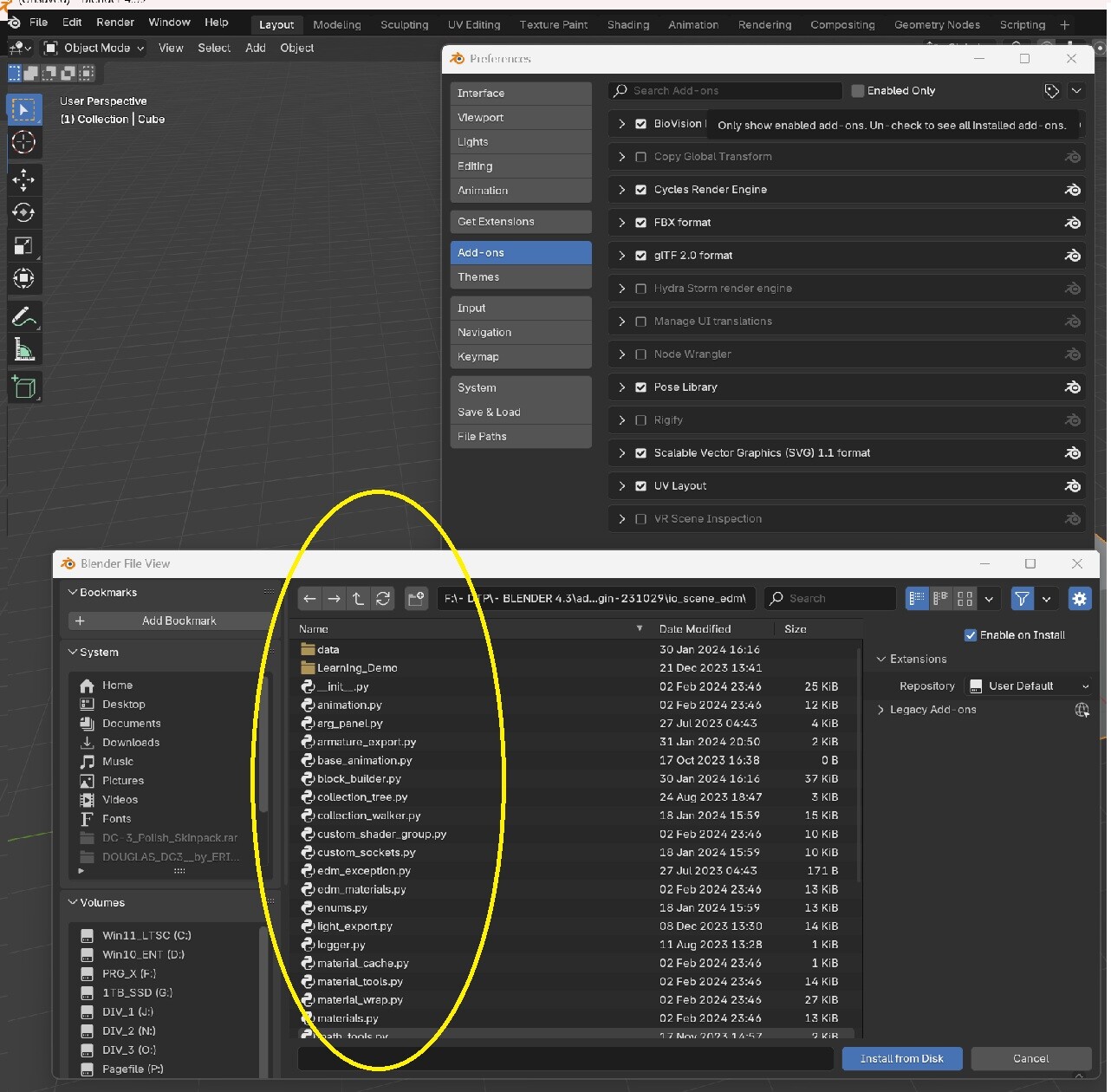This screenshot has height=1092, width=1111.
Task: Open file view settings gear icon
Action: [x=1079, y=598]
